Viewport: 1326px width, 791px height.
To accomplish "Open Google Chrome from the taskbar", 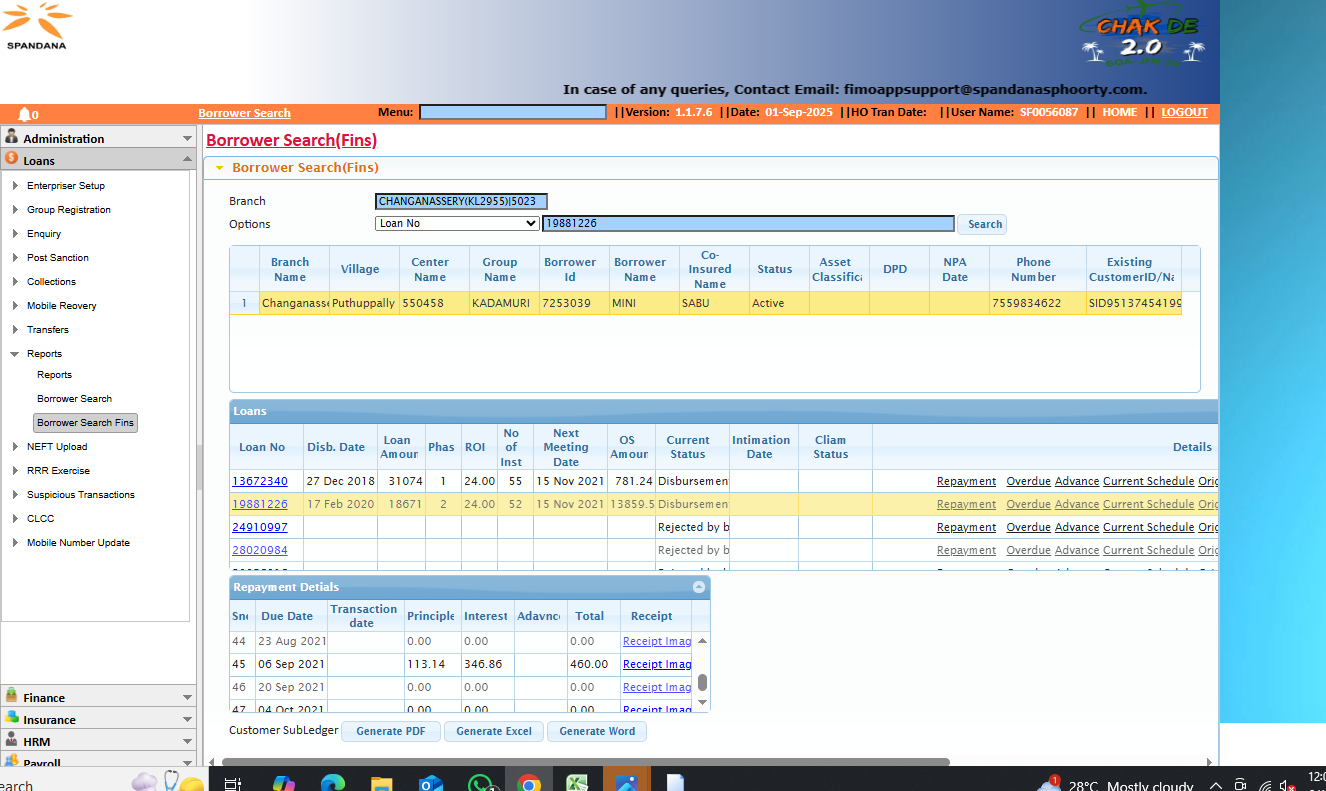I will click(529, 784).
